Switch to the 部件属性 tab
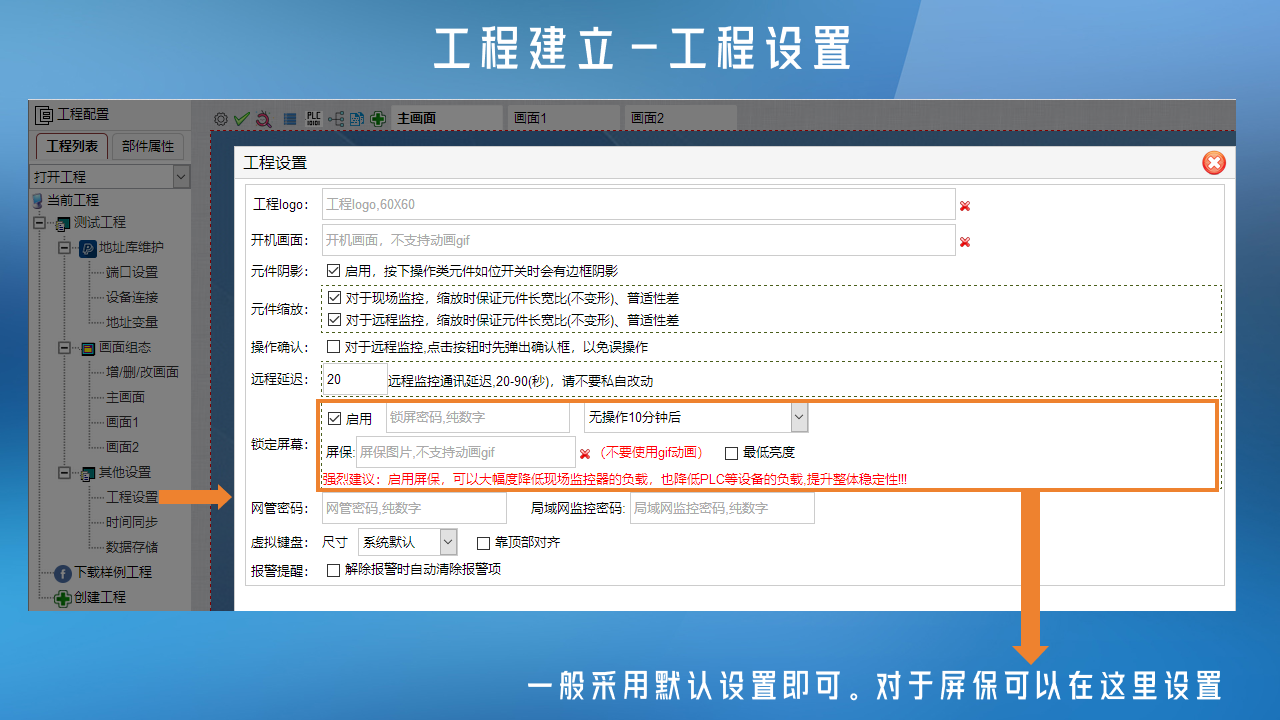Viewport: 1280px width, 720px height. 147,146
